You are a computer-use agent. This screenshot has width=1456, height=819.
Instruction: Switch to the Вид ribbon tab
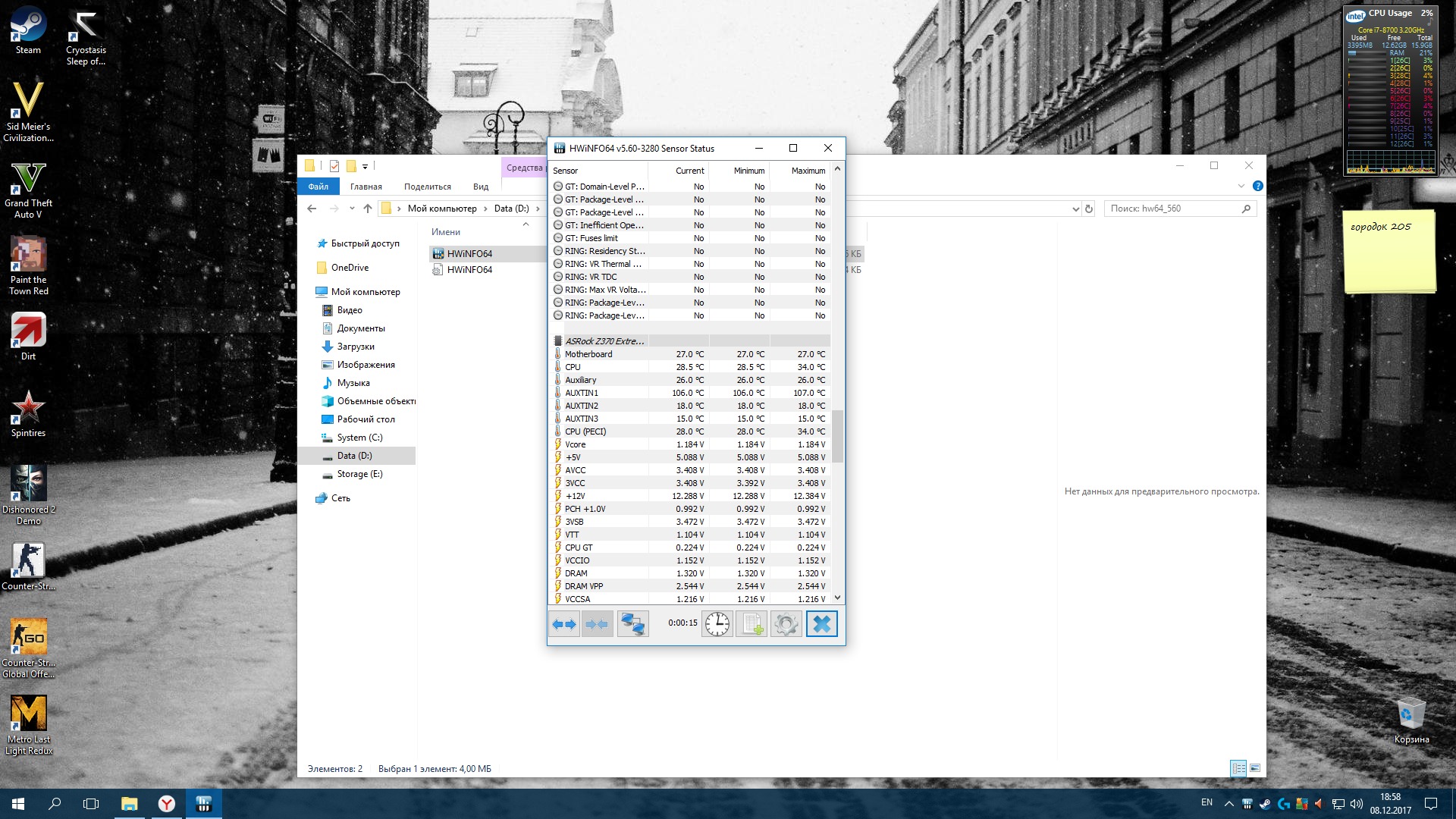tap(481, 187)
